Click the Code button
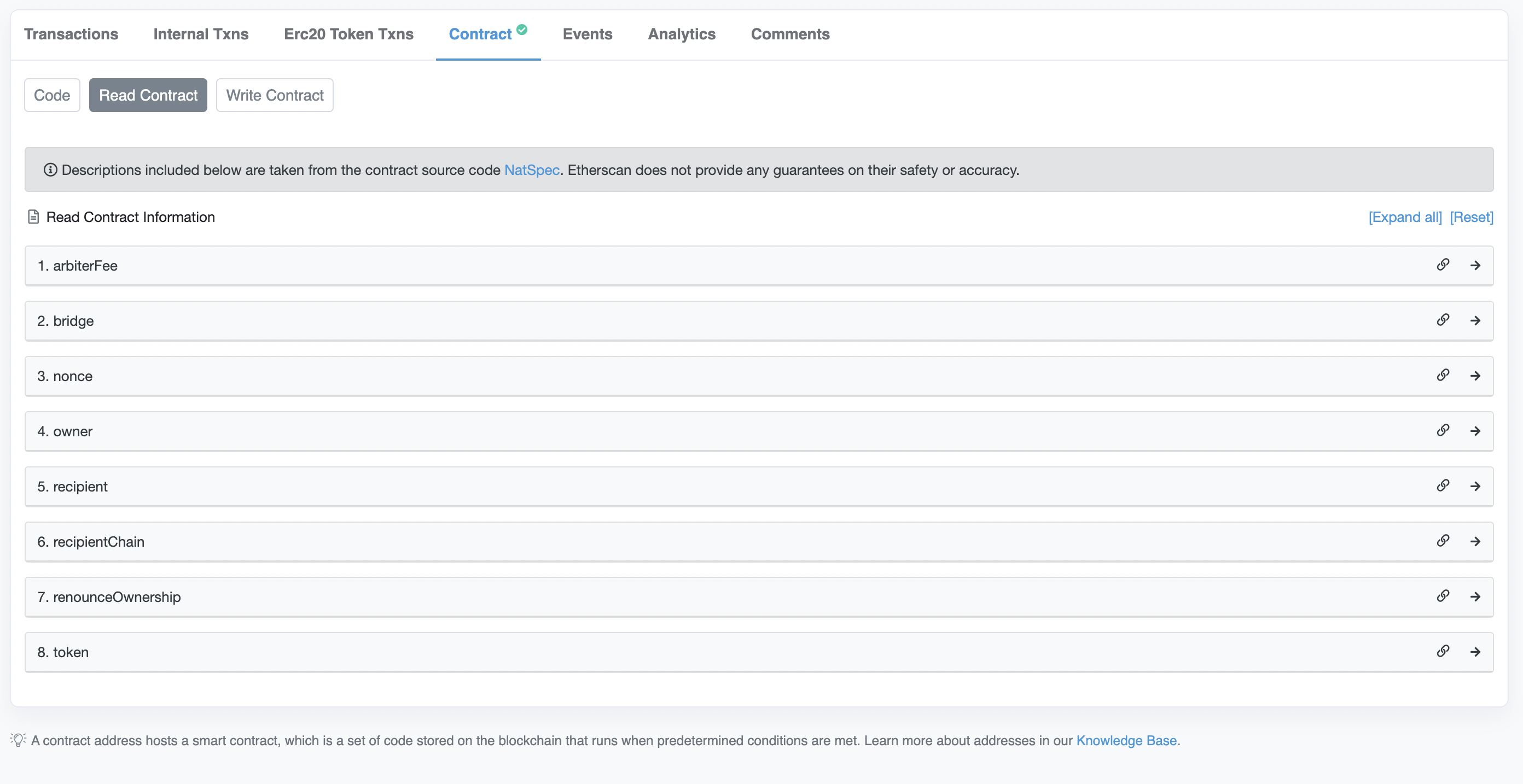The image size is (1523, 784). (52, 95)
